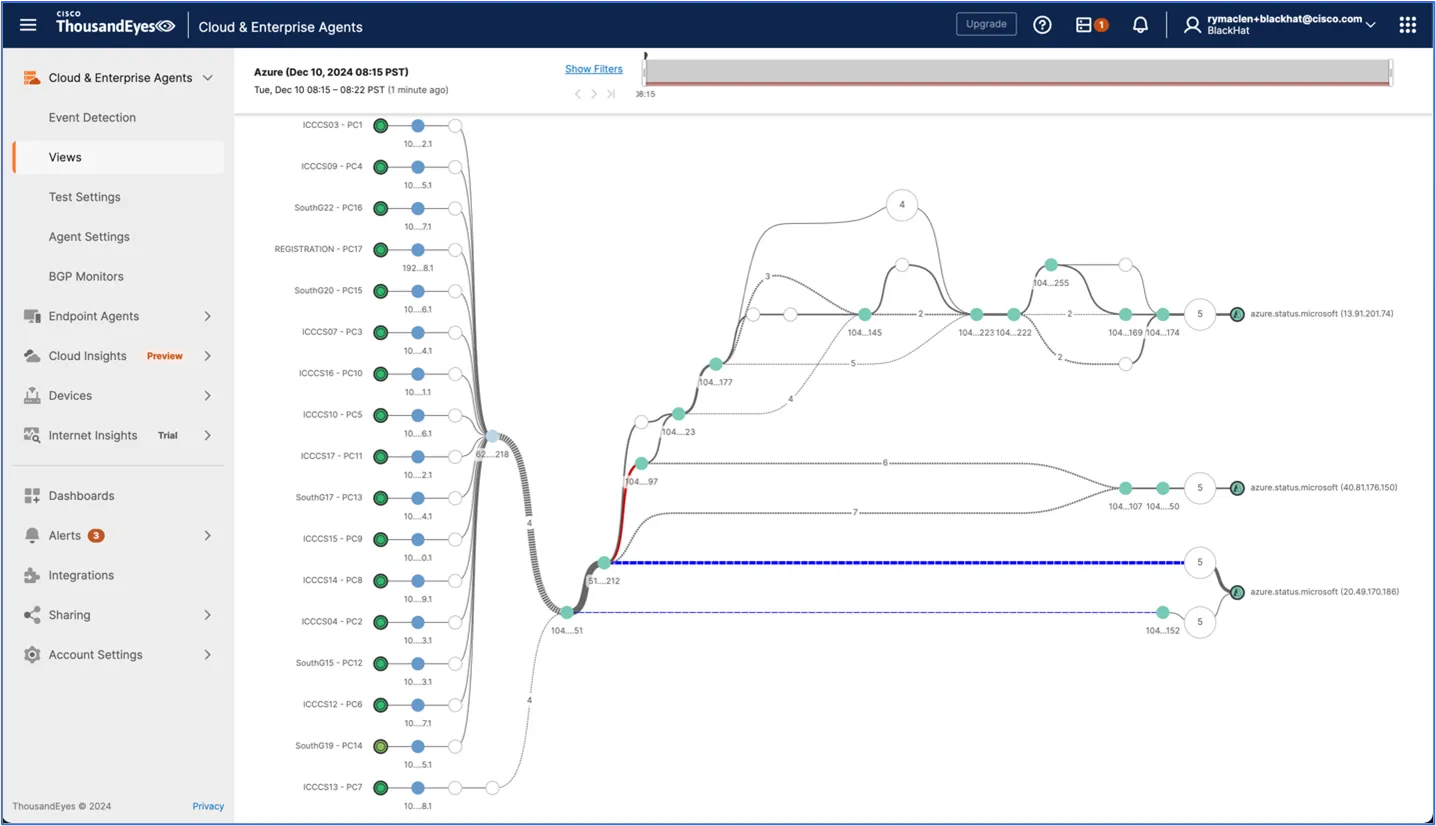This screenshot has width=1436, height=826.
Task: Select the ICCCS03 - PC1 agent node
Action: (x=380, y=126)
